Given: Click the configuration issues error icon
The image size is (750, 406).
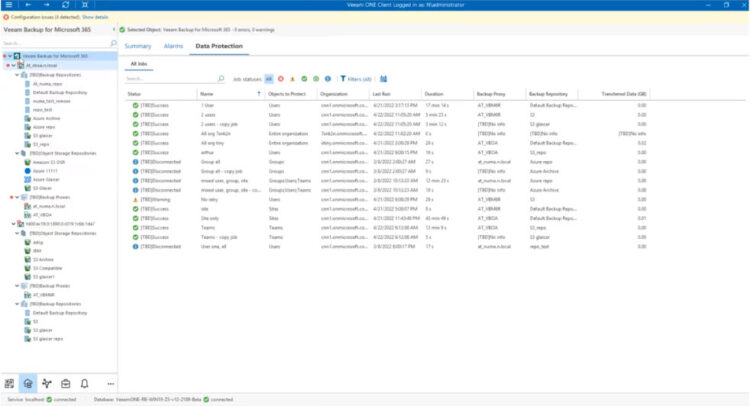Looking at the screenshot, I should 6,17.
